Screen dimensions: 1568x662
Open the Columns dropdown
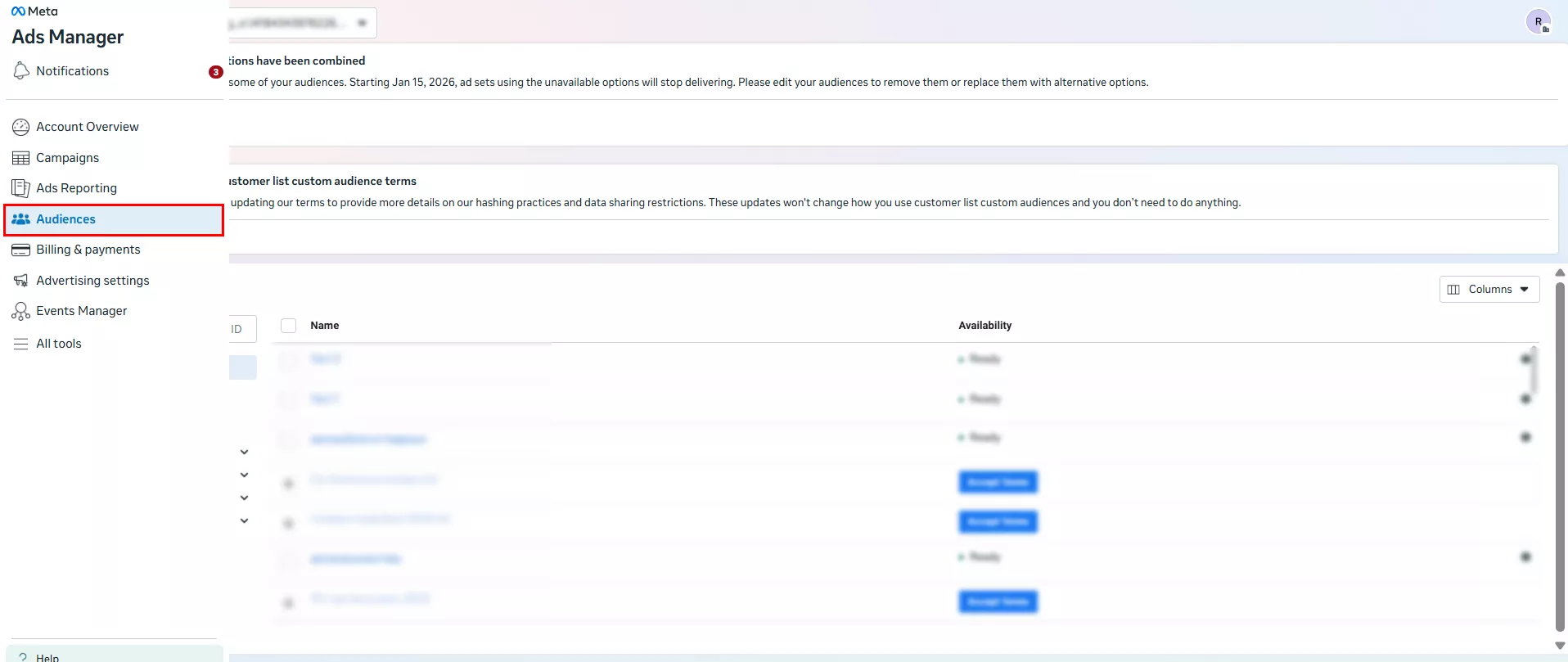coord(1489,290)
